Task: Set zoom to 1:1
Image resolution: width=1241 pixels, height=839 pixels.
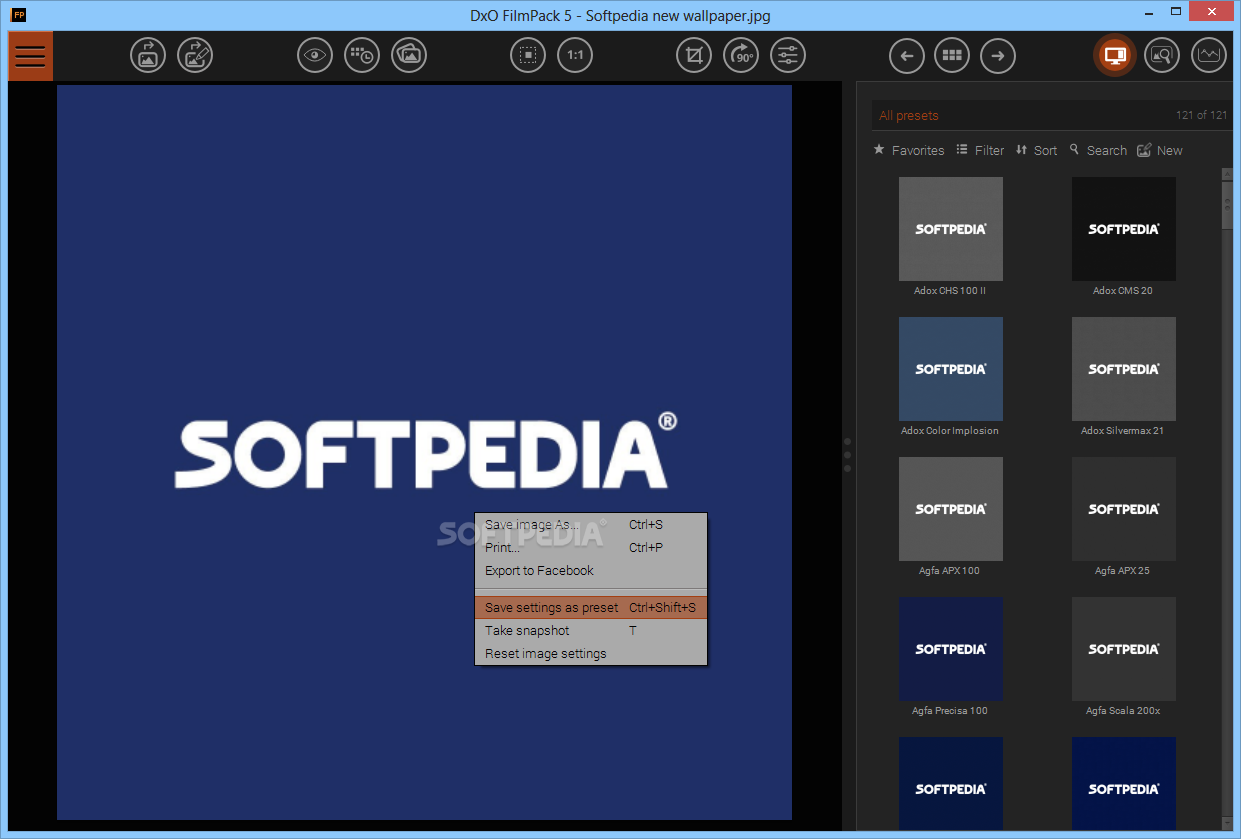Action: click(x=575, y=55)
